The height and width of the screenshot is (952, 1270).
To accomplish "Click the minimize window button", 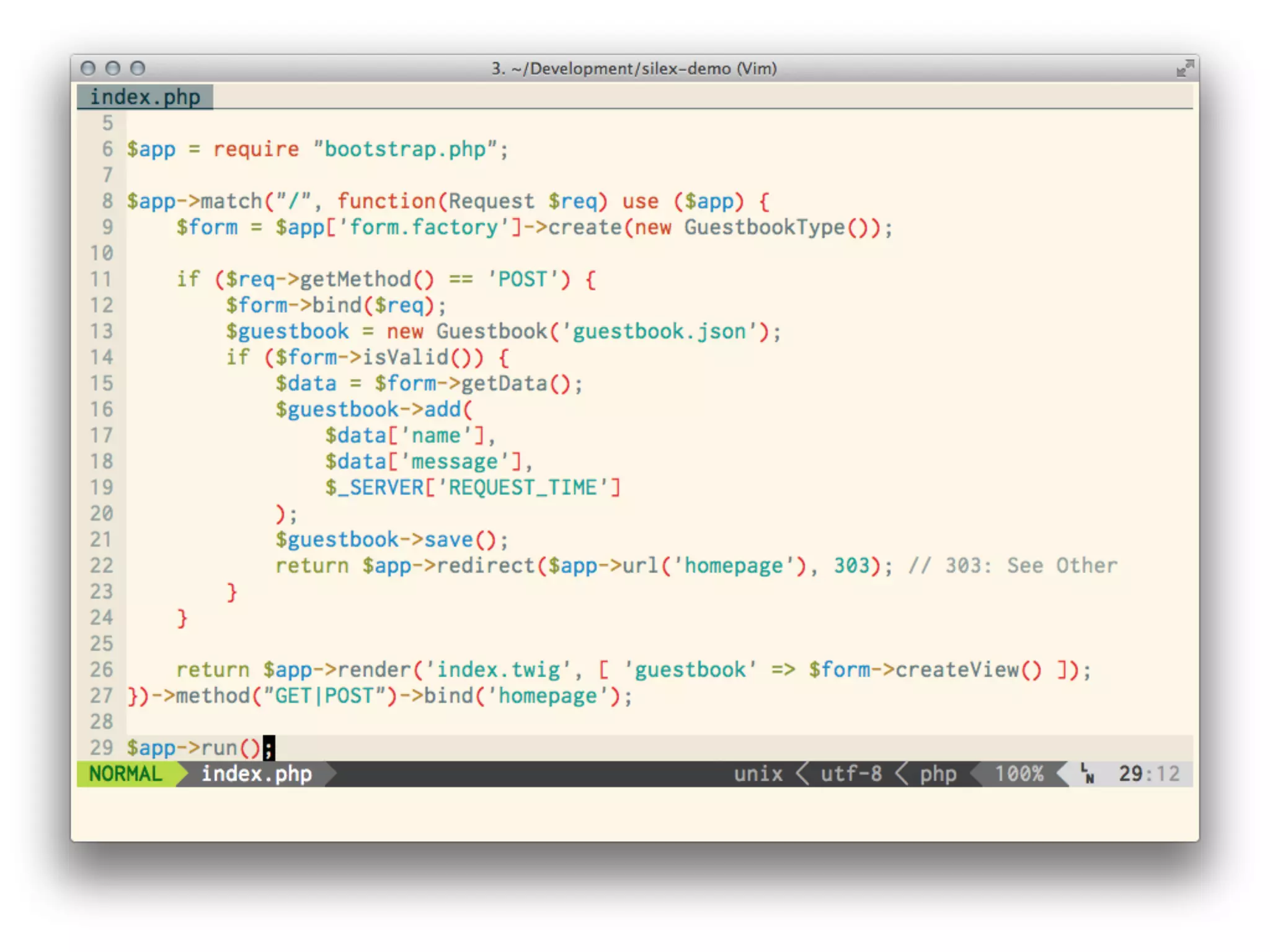I will click(x=113, y=68).
